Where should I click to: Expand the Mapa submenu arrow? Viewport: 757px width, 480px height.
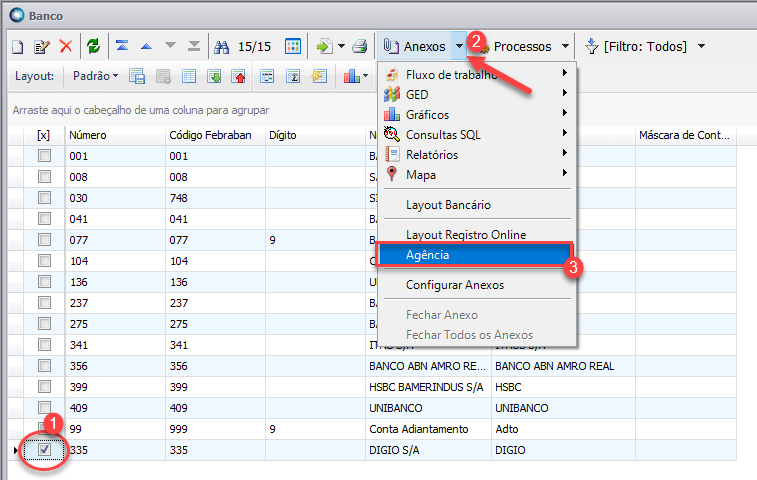pos(564,172)
